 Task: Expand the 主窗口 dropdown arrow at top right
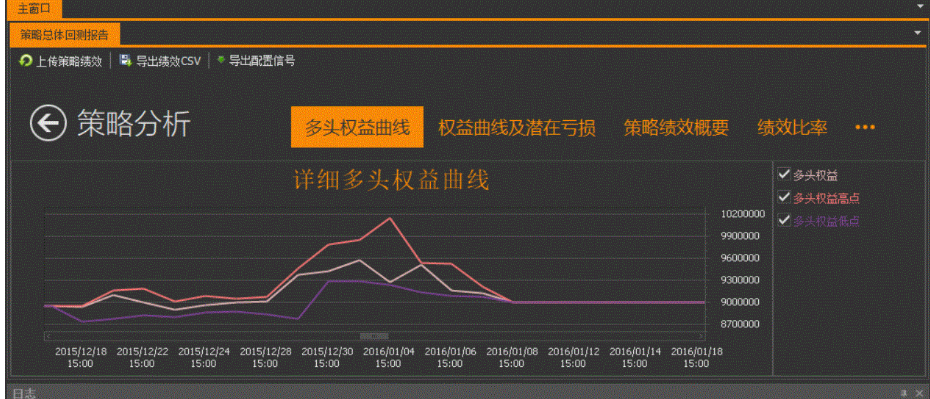(920, 7)
